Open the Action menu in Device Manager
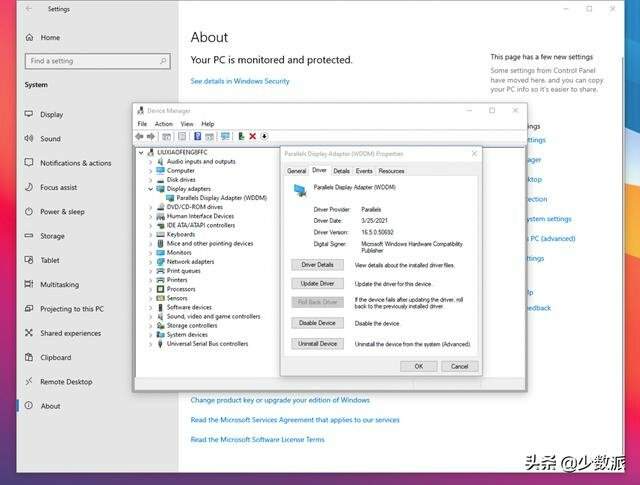The image size is (640, 485). 164,124
